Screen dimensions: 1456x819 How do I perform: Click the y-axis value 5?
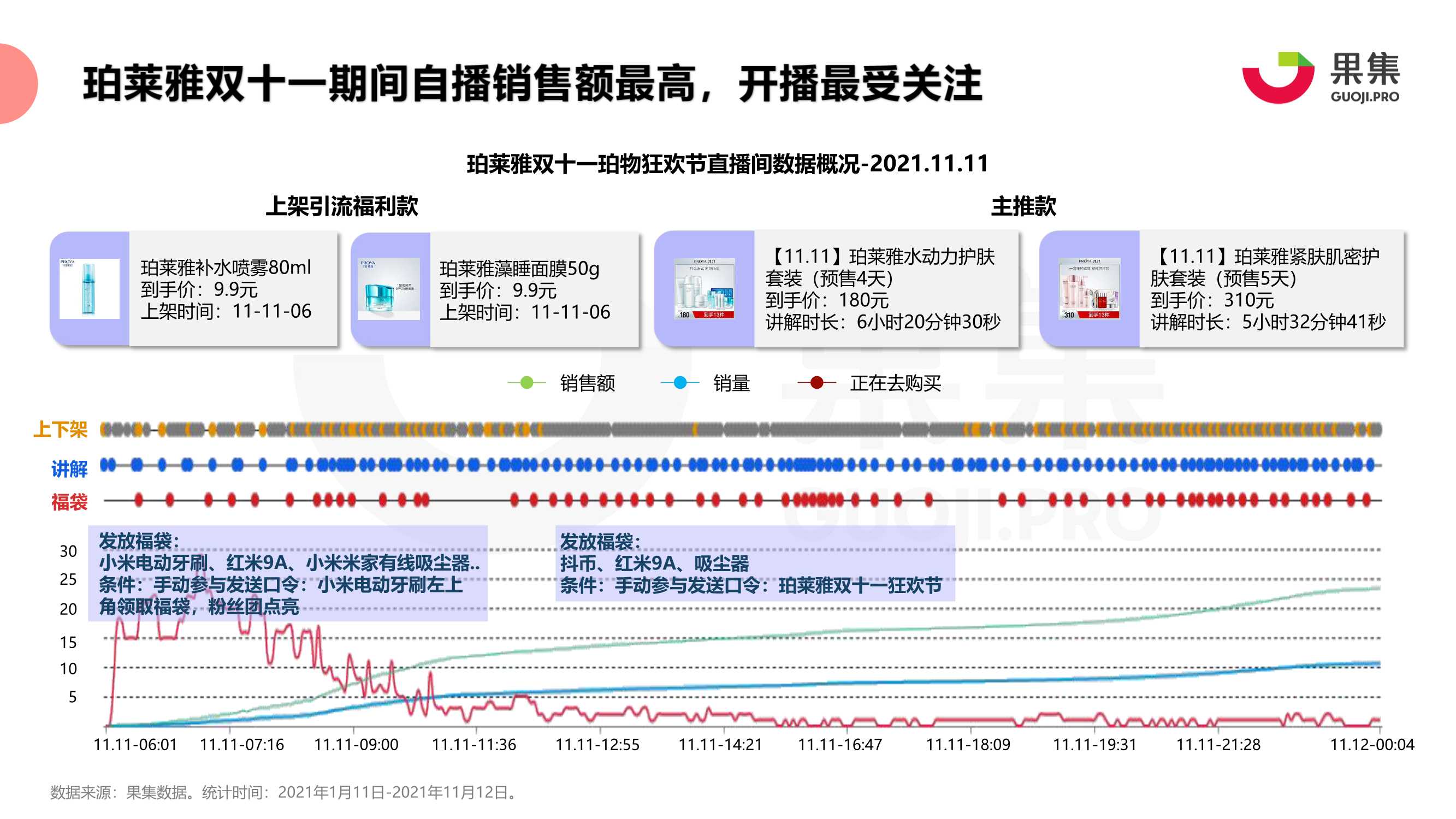click(x=72, y=697)
